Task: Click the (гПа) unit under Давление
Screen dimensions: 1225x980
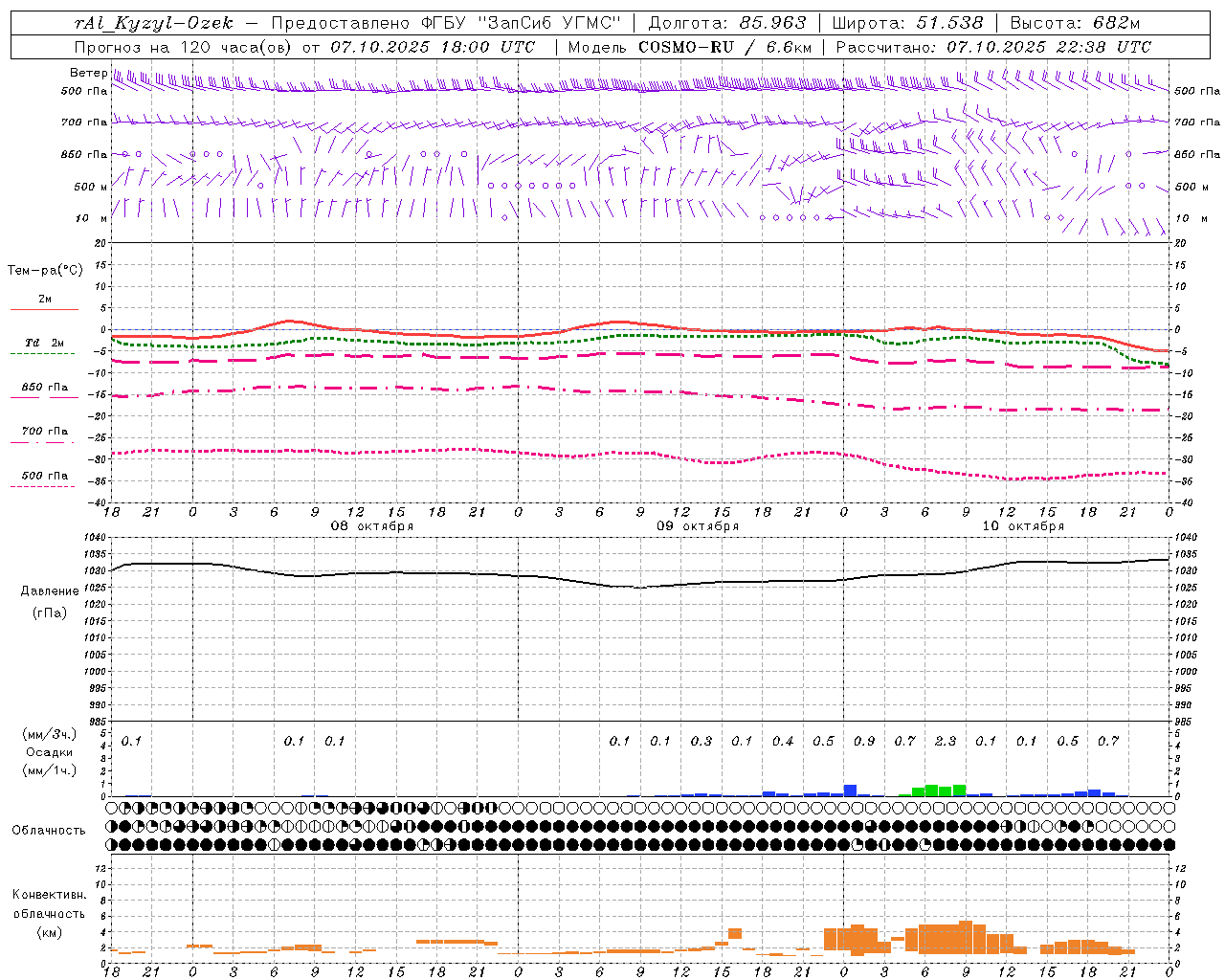Action: [50, 612]
